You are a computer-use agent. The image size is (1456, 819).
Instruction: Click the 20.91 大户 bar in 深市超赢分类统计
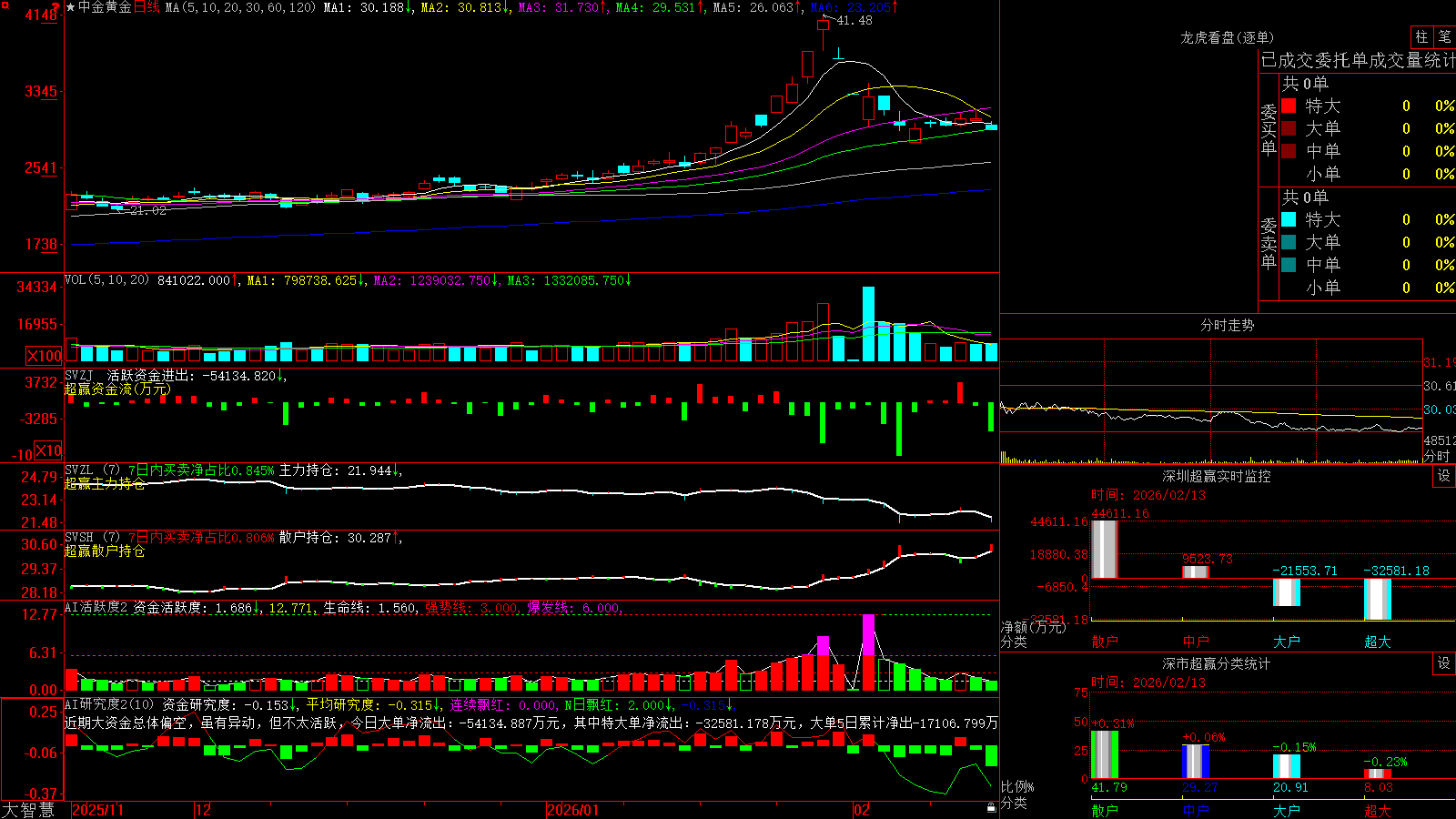pos(1287,767)
